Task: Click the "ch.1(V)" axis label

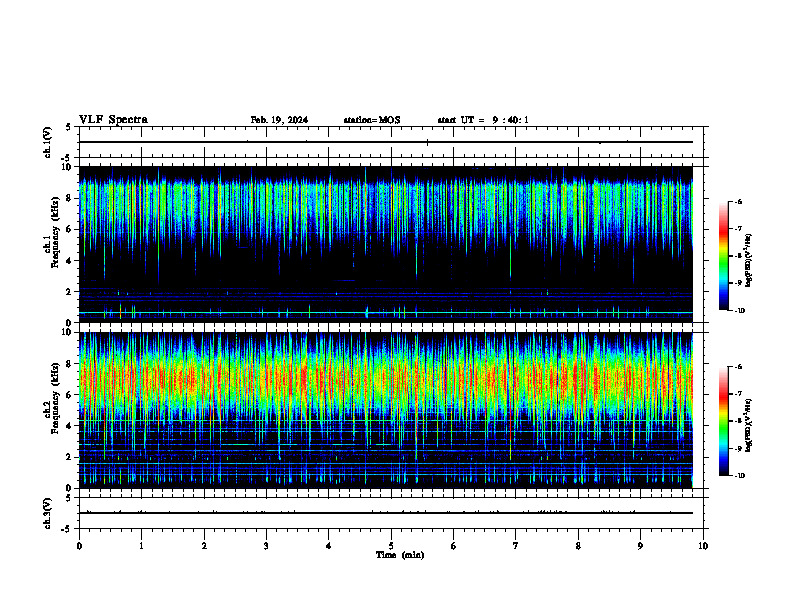Action: (x=48, y=142)
